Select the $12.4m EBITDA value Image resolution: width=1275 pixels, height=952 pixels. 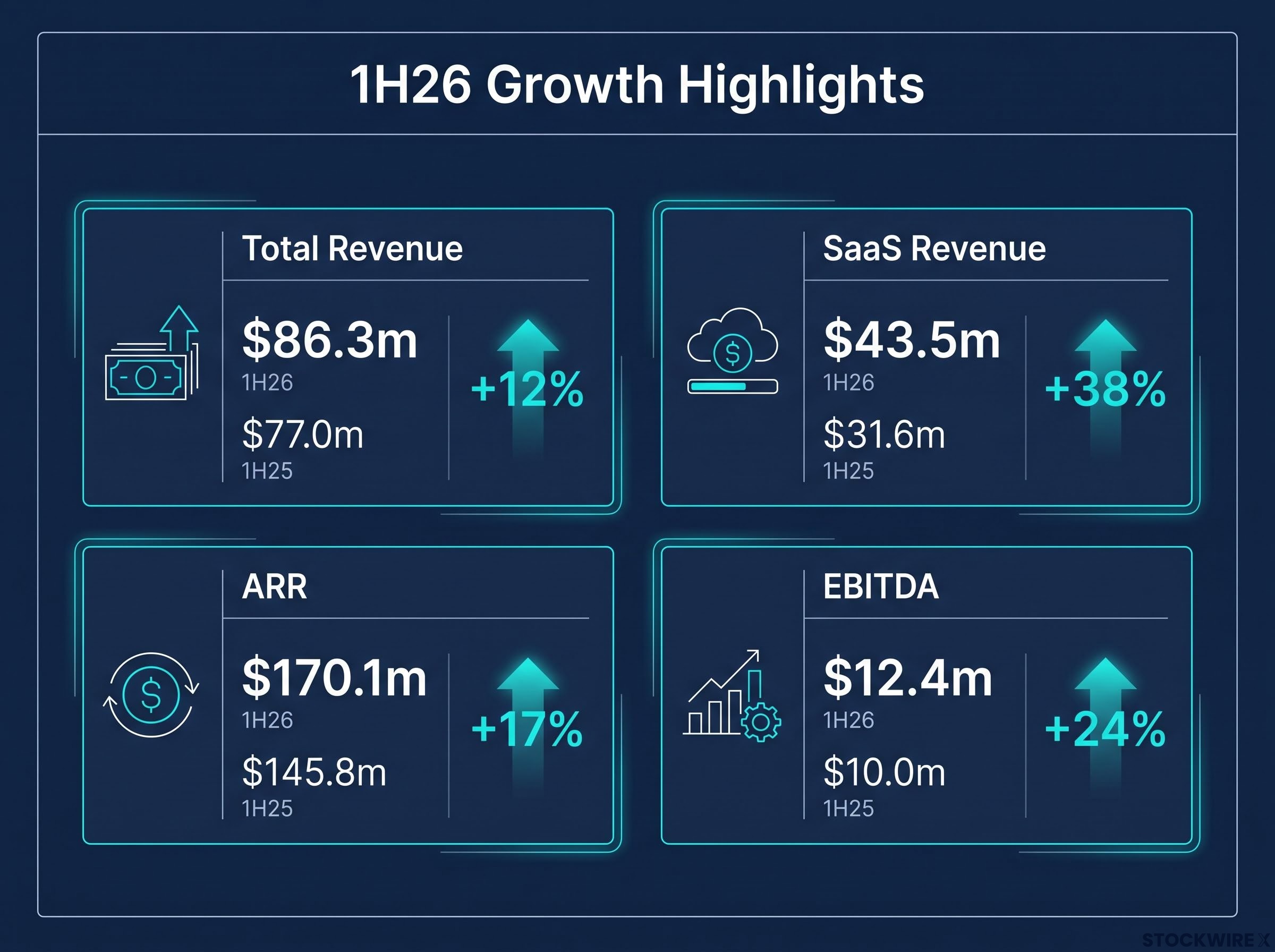tap(908, 678)
